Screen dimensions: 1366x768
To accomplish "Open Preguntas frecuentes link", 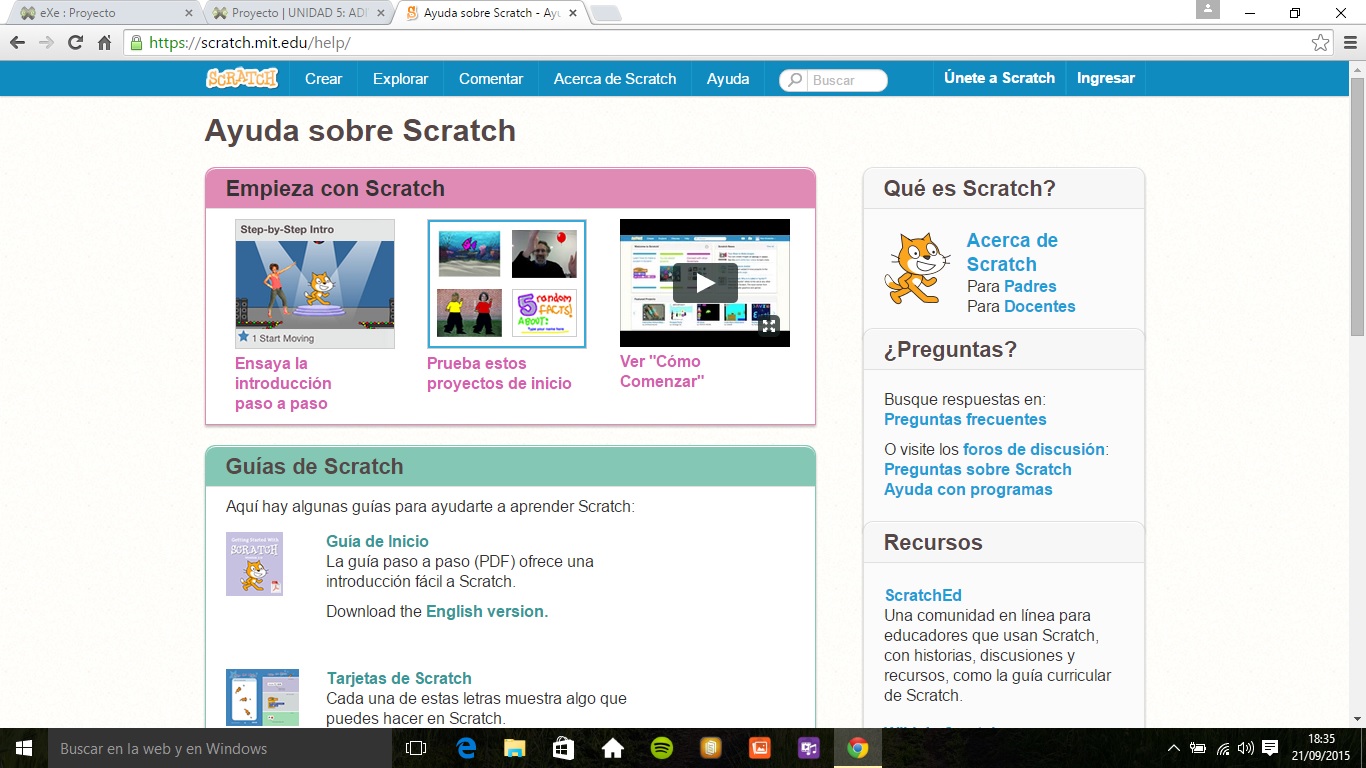I will [x=965, y=420].
